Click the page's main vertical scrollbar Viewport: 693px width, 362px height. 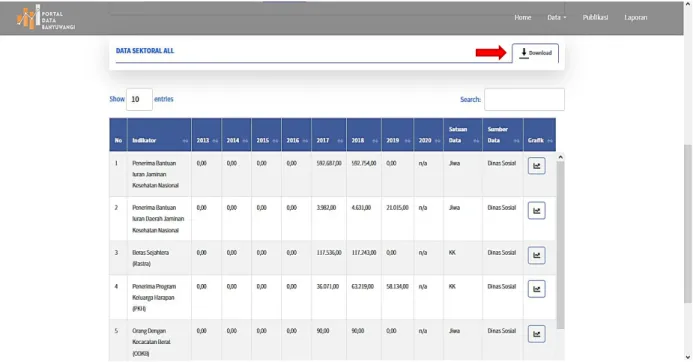coord(688,223)
